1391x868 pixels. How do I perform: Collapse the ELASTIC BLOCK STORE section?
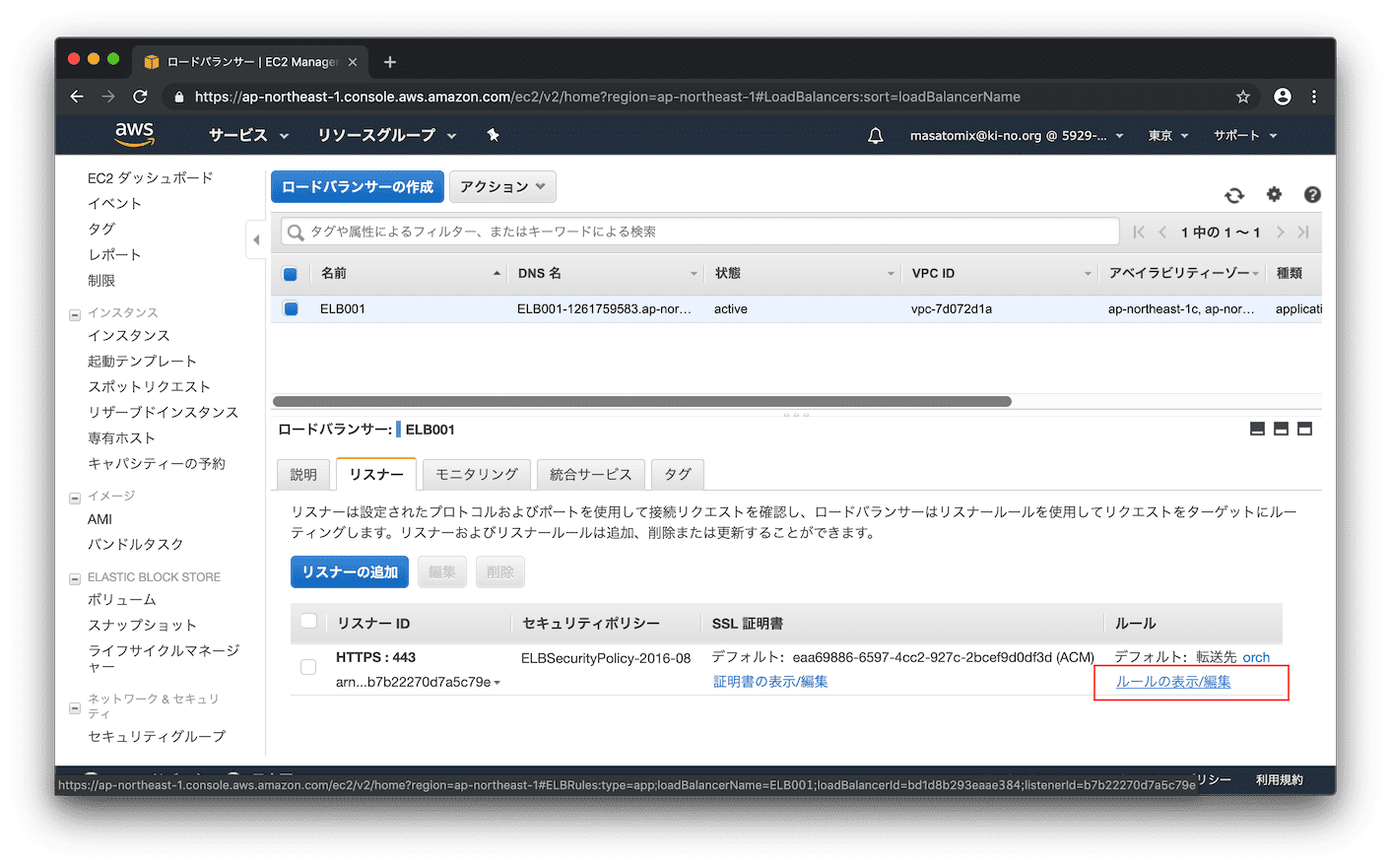(75, 579)
